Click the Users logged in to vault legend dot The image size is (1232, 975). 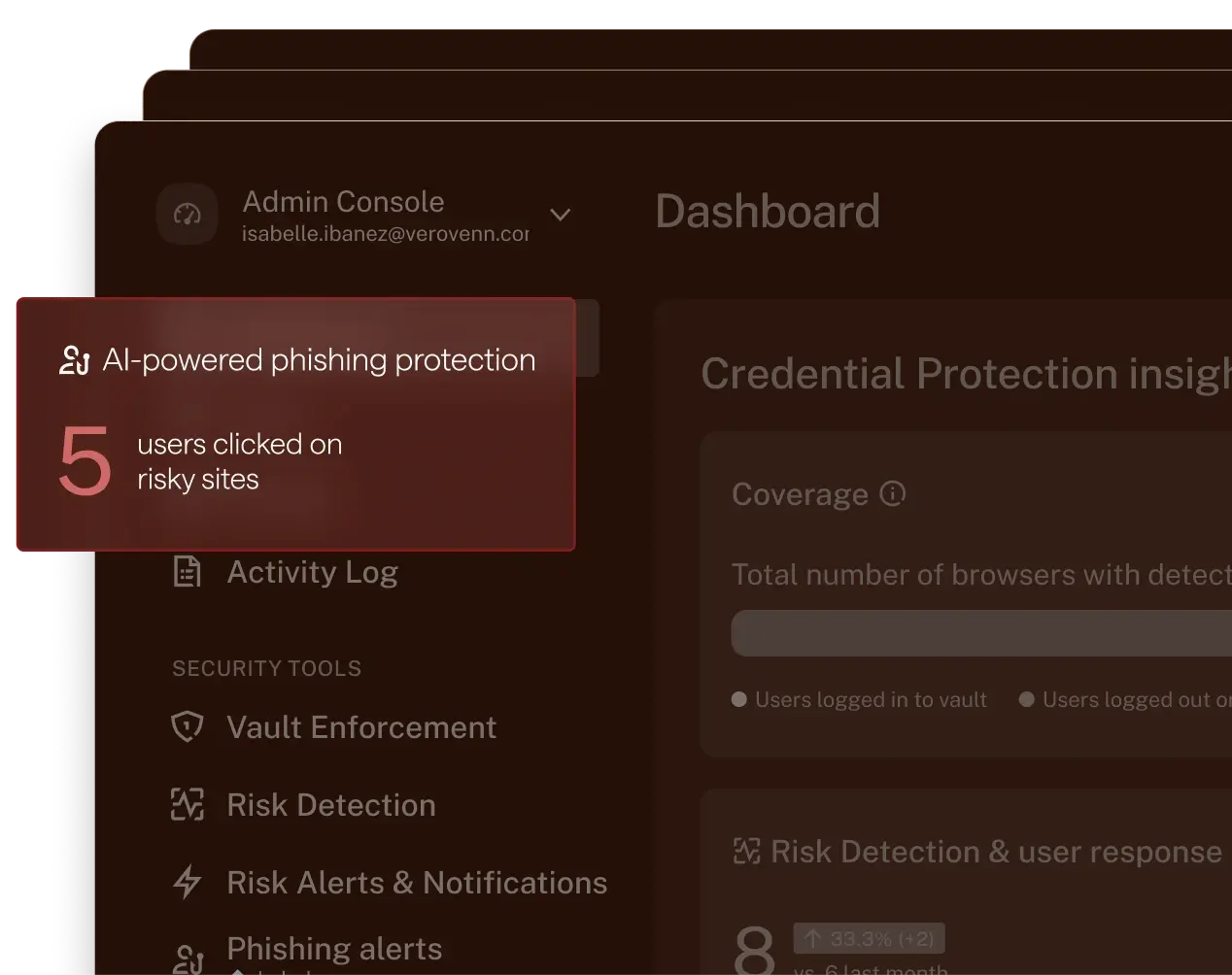tap(739, 699)
